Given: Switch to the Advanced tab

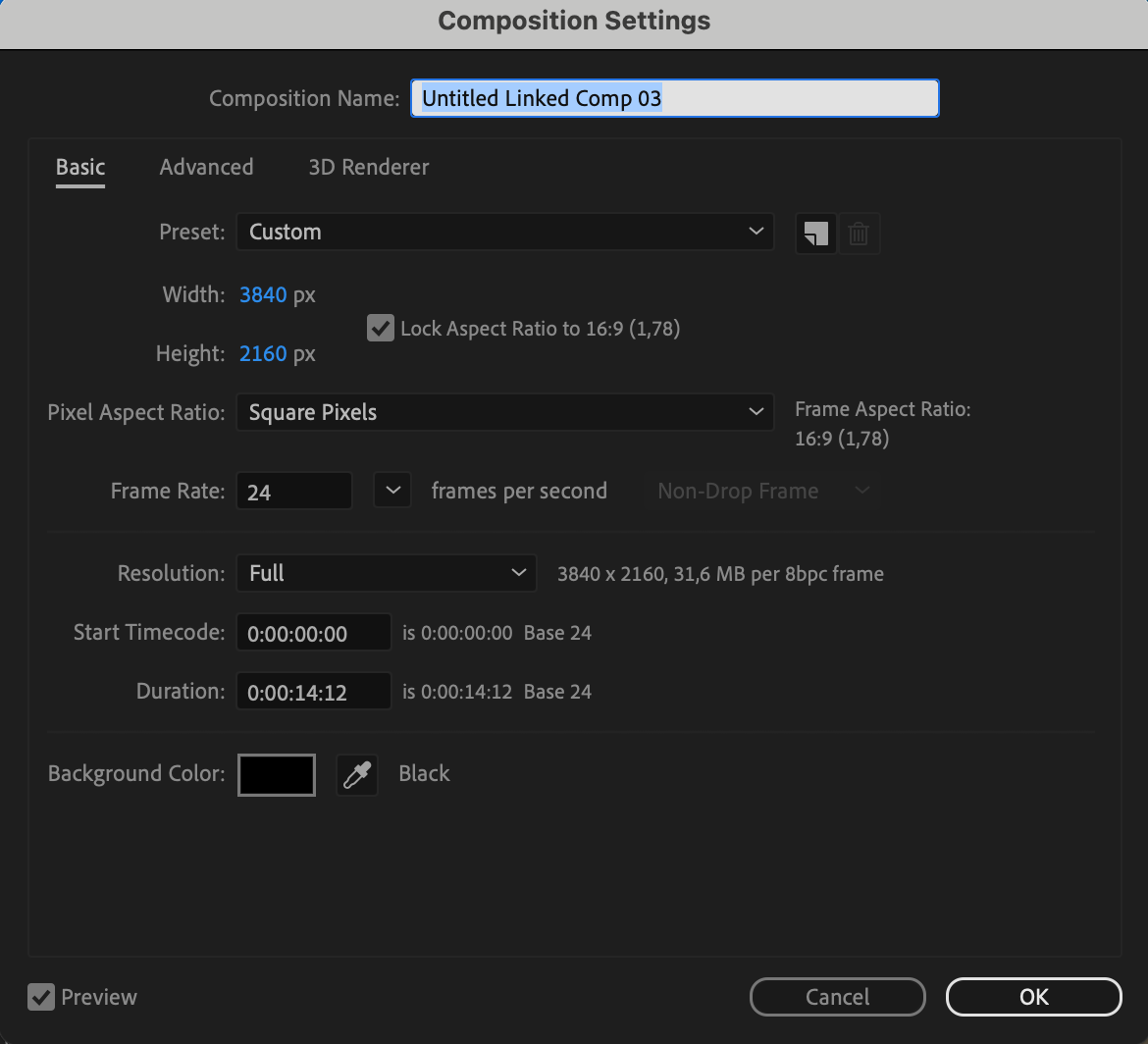Looking at the screenshot, I should pos(206,168).
